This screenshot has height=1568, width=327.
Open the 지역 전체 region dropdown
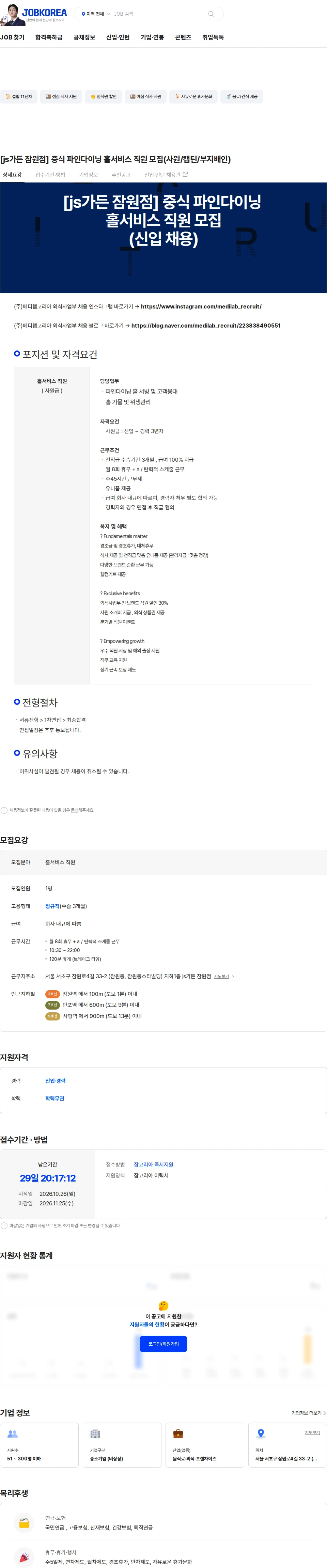coord(96,14)
